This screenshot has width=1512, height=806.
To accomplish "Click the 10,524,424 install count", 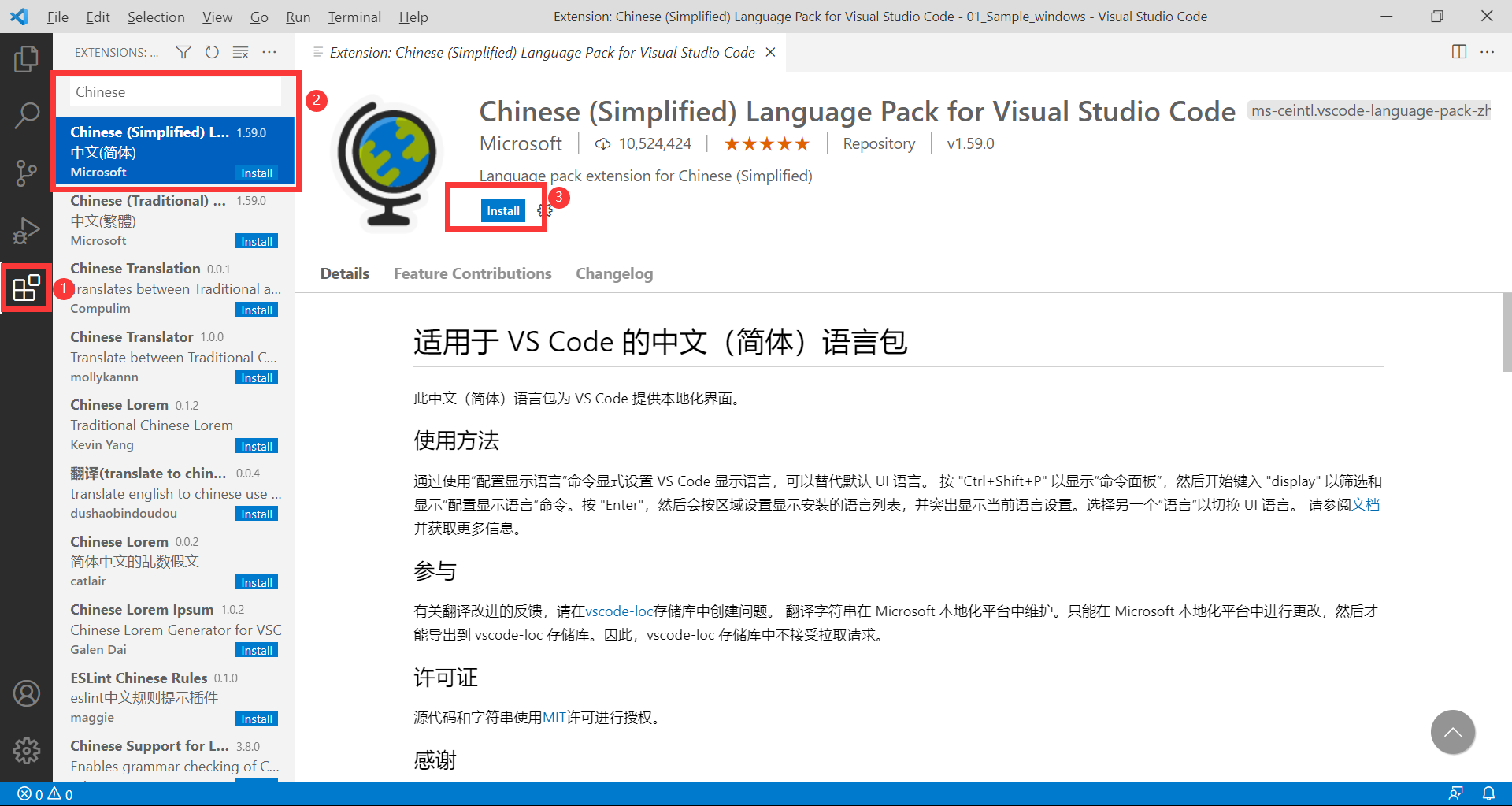I will [644, 143].
